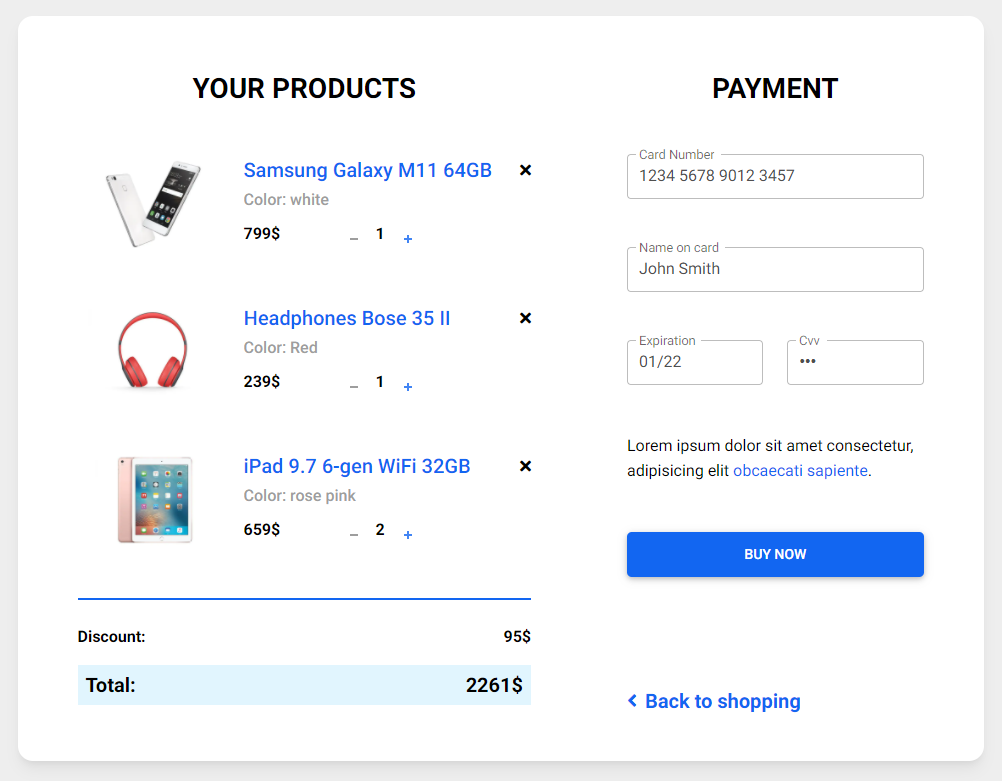This screenshot has width=1002, height=781.
Task: Increase the Samsung Galaxy quantity with plus
Action: pyautogui.click(x=407, y=237)
